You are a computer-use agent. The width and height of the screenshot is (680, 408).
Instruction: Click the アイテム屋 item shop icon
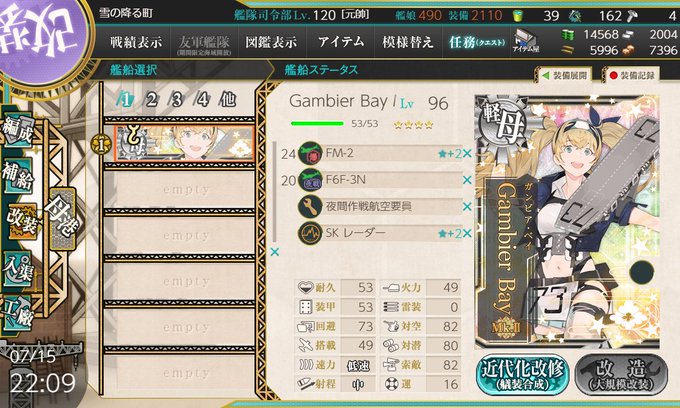pos(525,41)
